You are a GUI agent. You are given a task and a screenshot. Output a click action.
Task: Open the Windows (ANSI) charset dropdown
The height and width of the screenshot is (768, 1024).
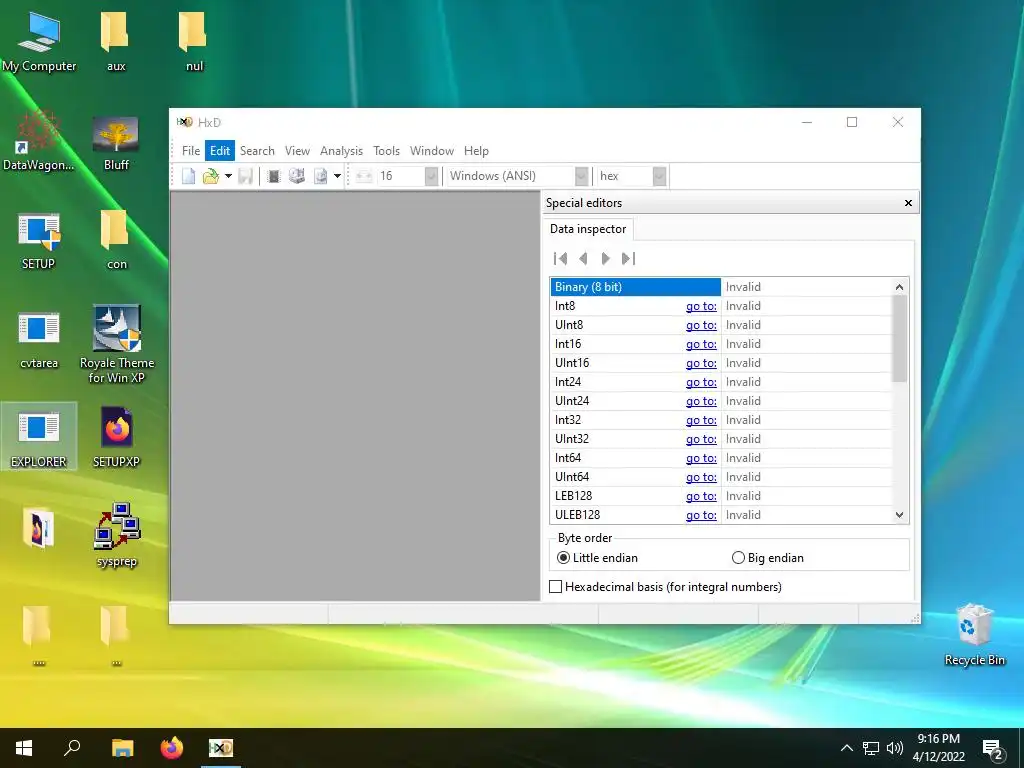coord(581,176)
